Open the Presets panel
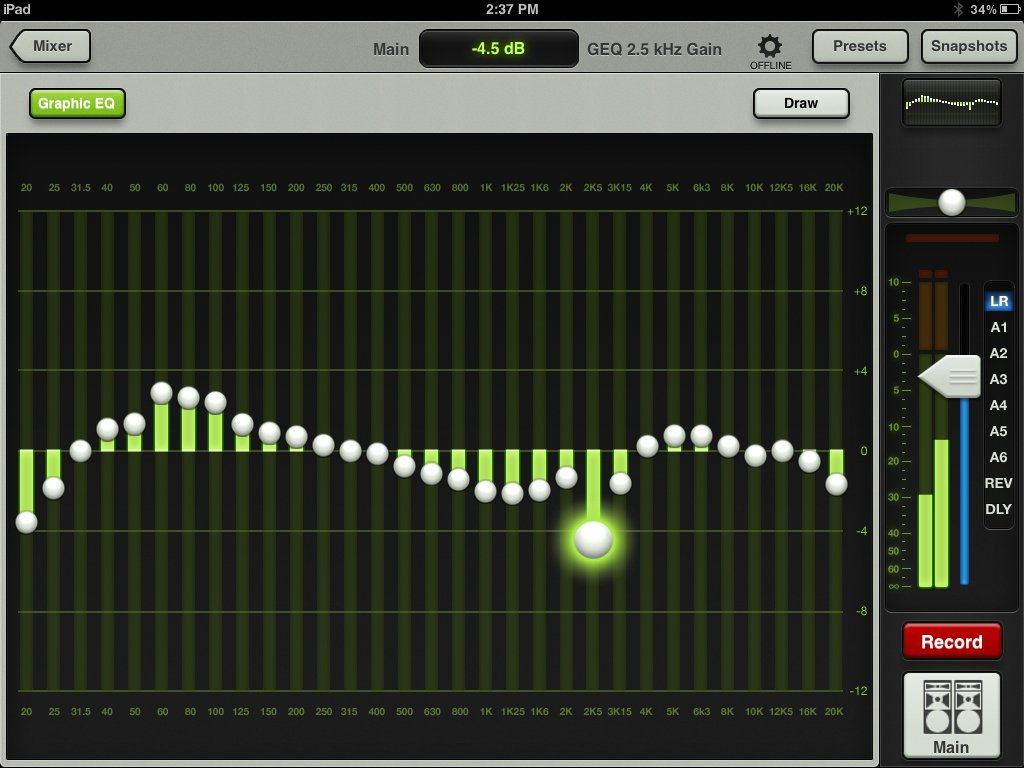 [x=860, y=46]
